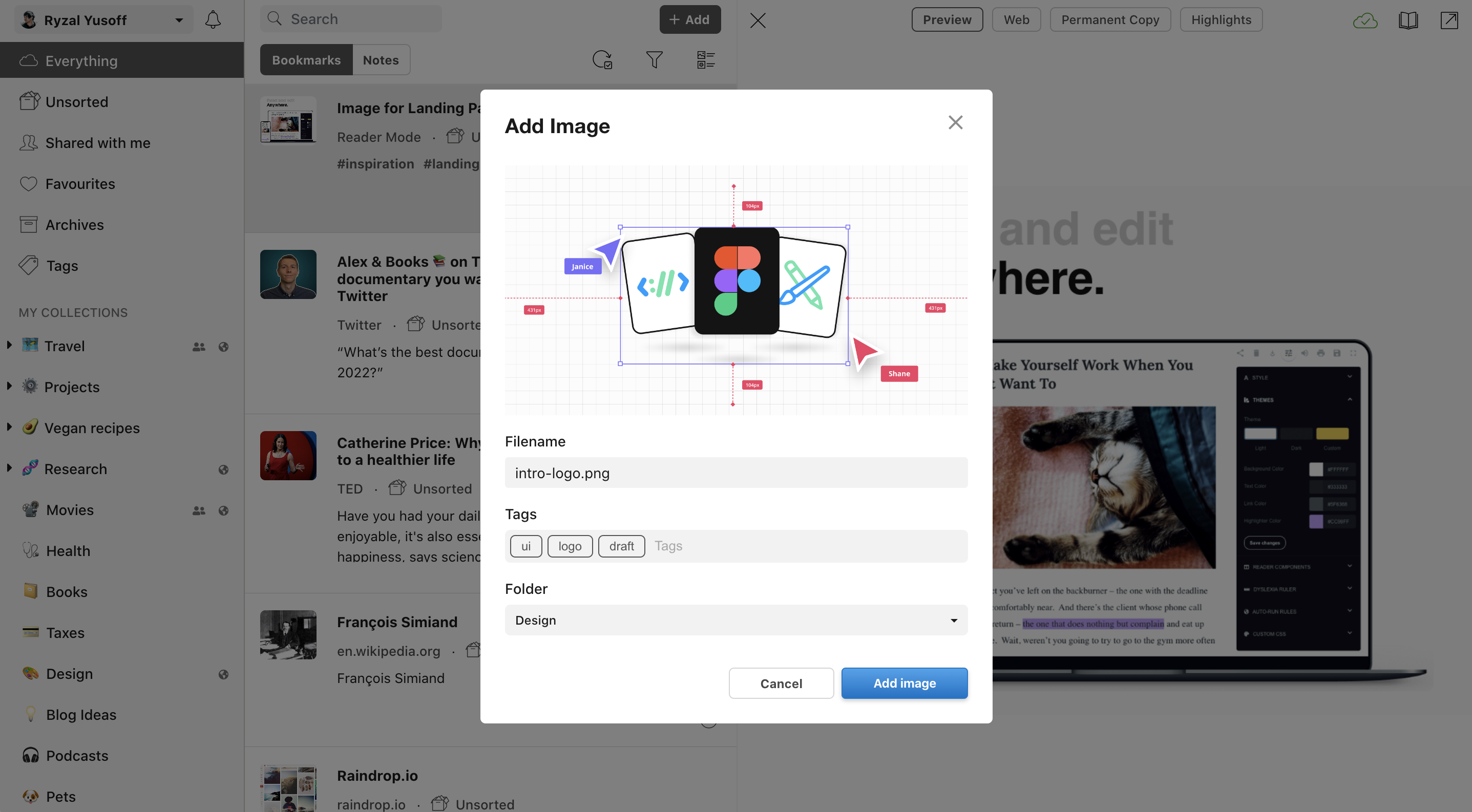The width and height of the screenshot is (1472, 812).
Task: Click the Tags input placeholder
Action: (x=668, y=546)
